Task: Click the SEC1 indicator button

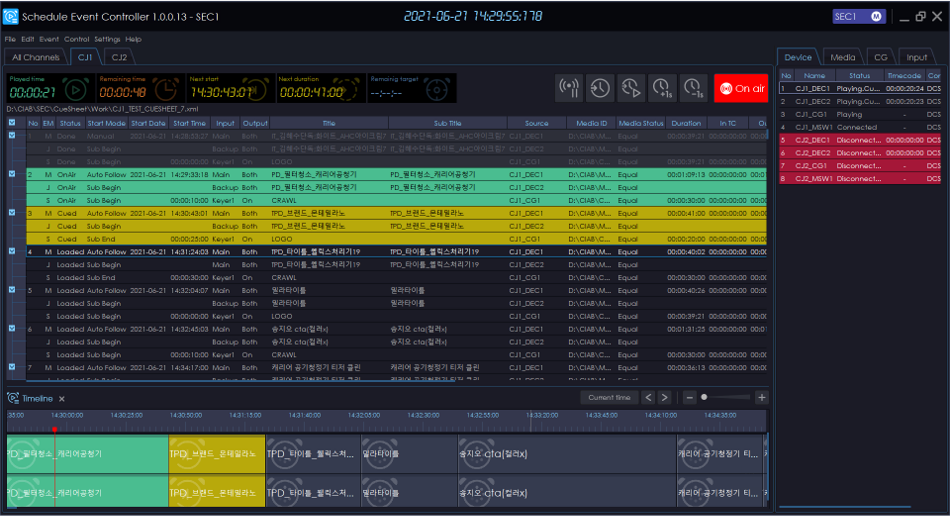Action: tap(859, 16)
